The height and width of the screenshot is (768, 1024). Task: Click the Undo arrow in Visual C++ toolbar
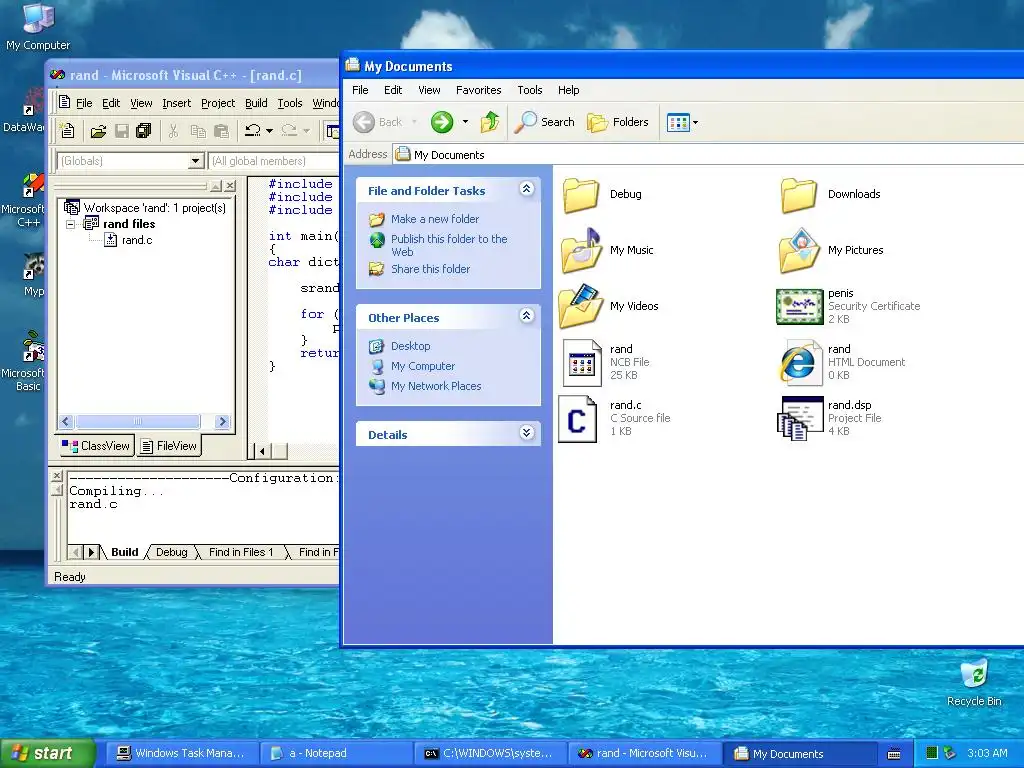coord(253,131)
